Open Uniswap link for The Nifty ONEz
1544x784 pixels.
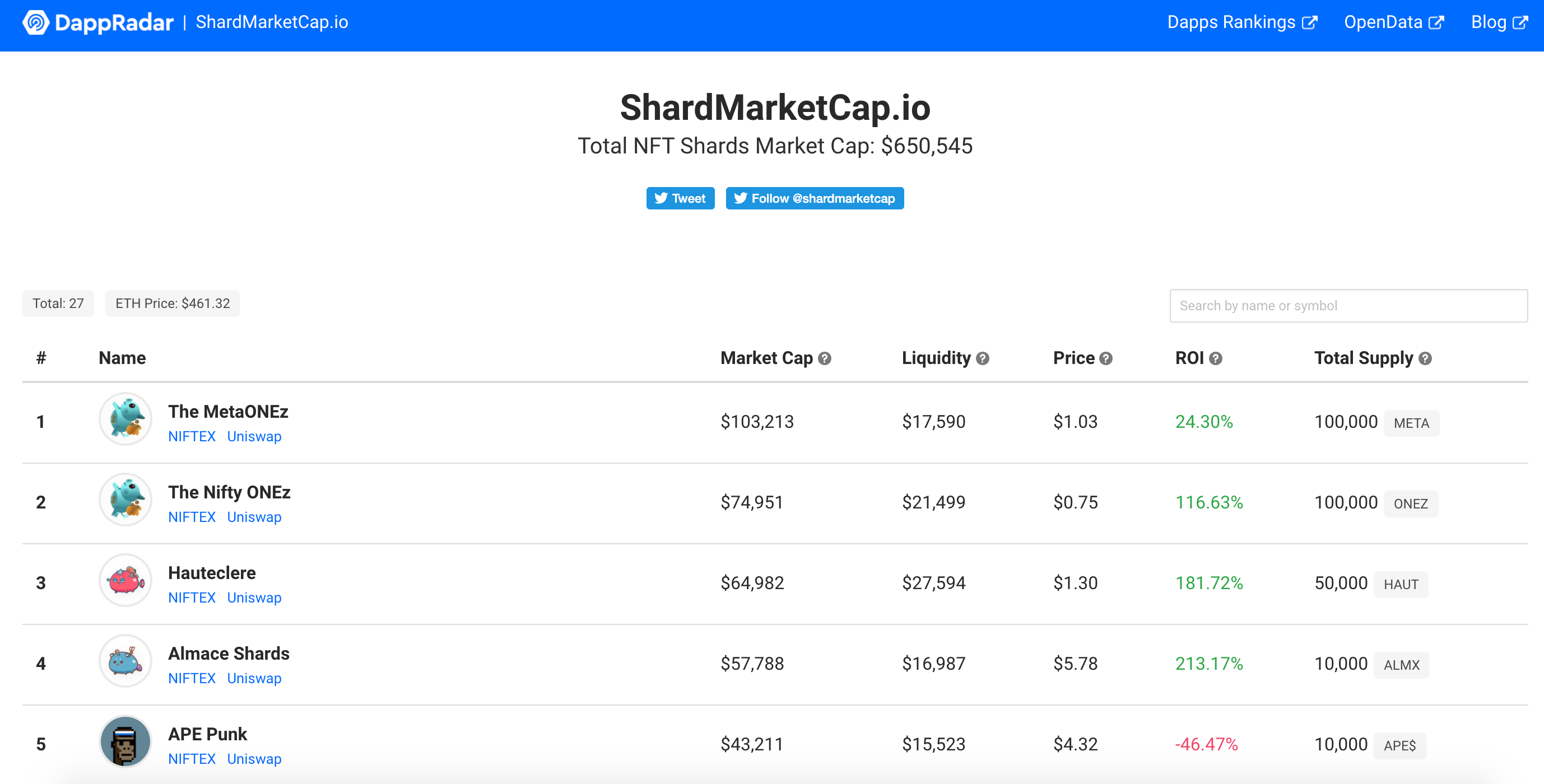click(x=254, y=517)
